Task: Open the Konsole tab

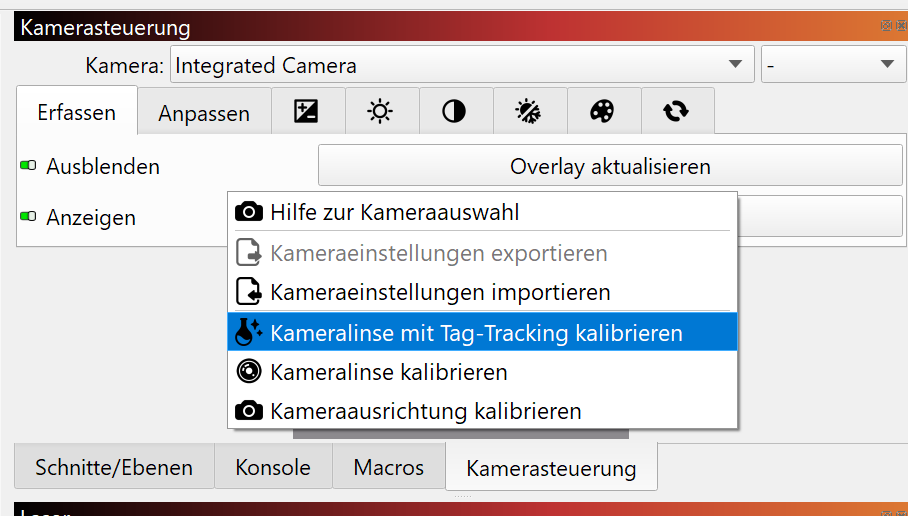Action: [273, 467]
